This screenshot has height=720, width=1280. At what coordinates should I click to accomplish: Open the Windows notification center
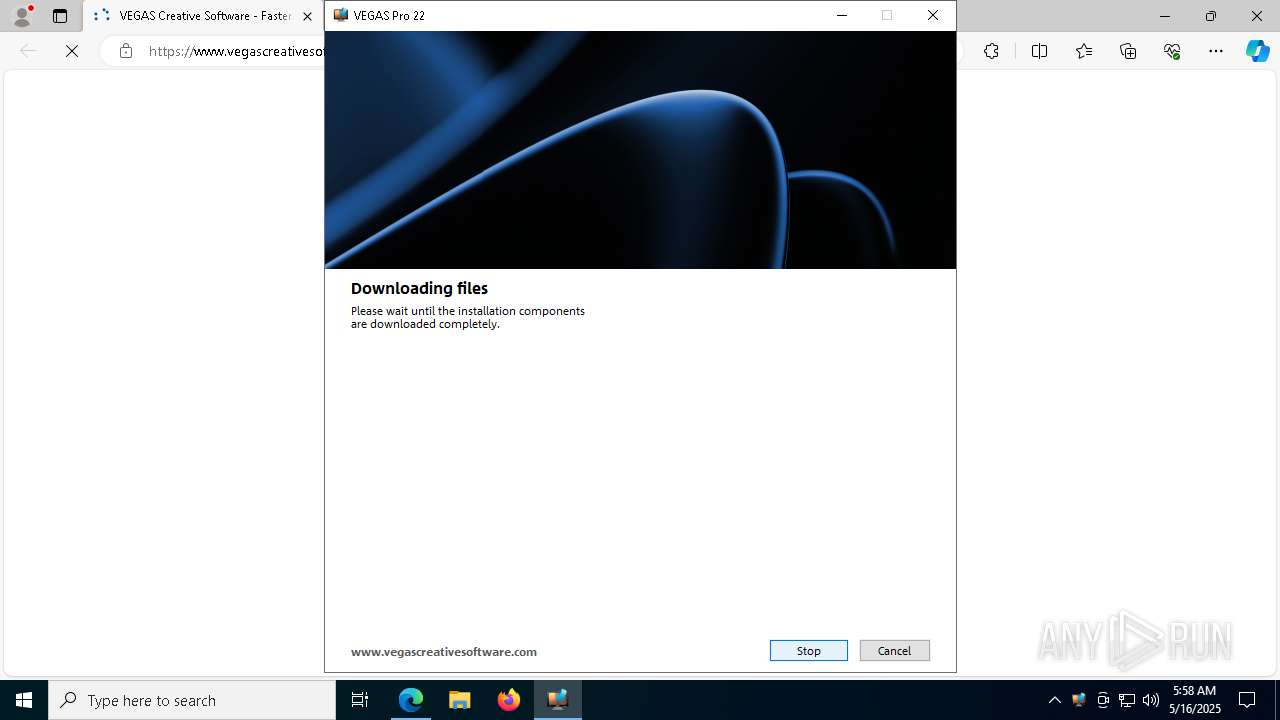click(x=1247, y=700)
